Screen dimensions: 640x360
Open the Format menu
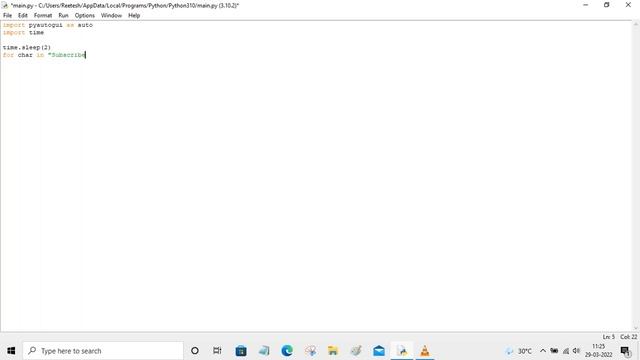click(43, 16)
